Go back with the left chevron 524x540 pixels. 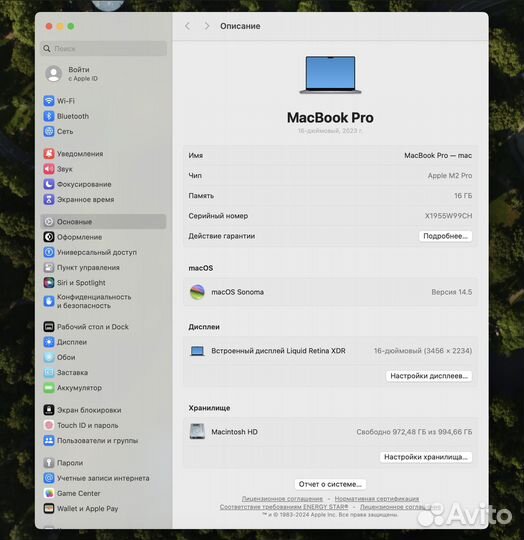[x=187, y=26]
